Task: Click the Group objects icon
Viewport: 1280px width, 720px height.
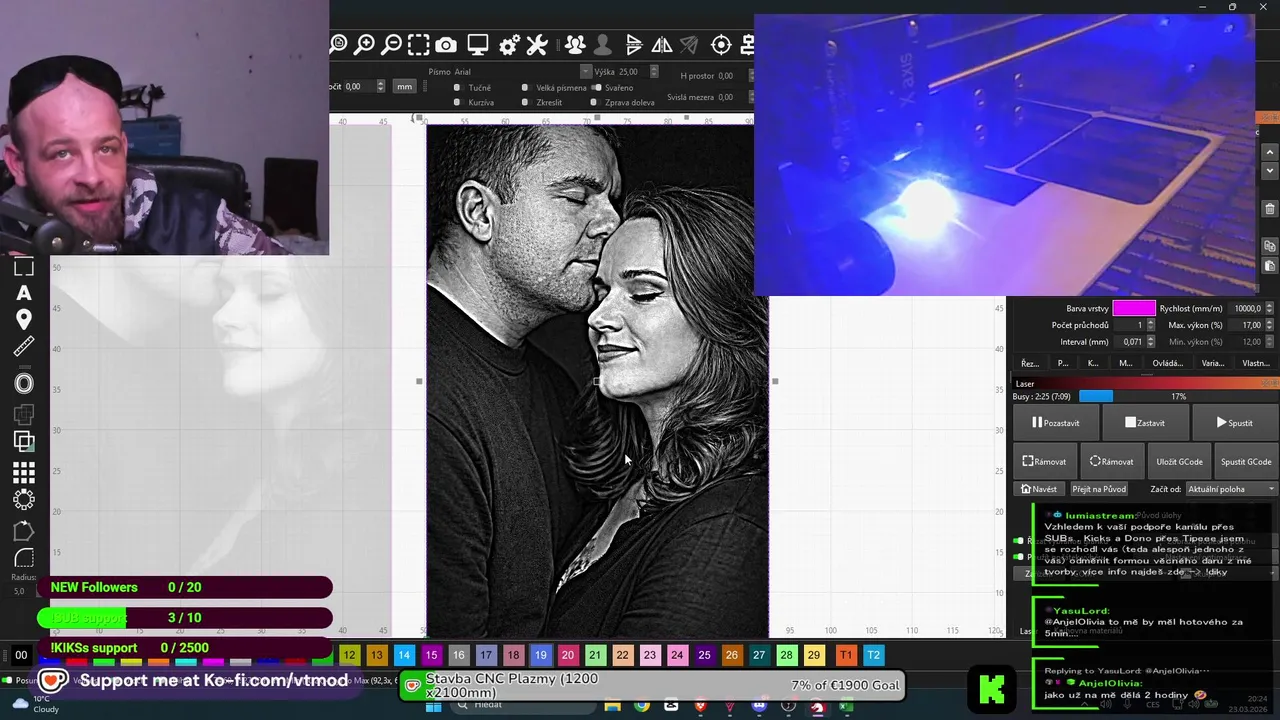Action: [575, 44]
